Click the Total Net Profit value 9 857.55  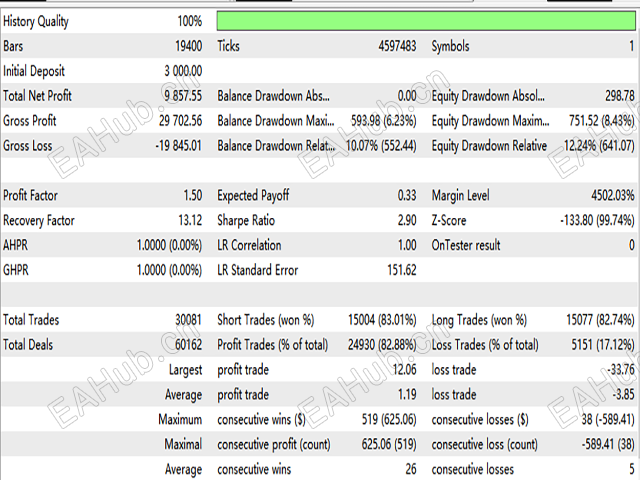point(183,96)
